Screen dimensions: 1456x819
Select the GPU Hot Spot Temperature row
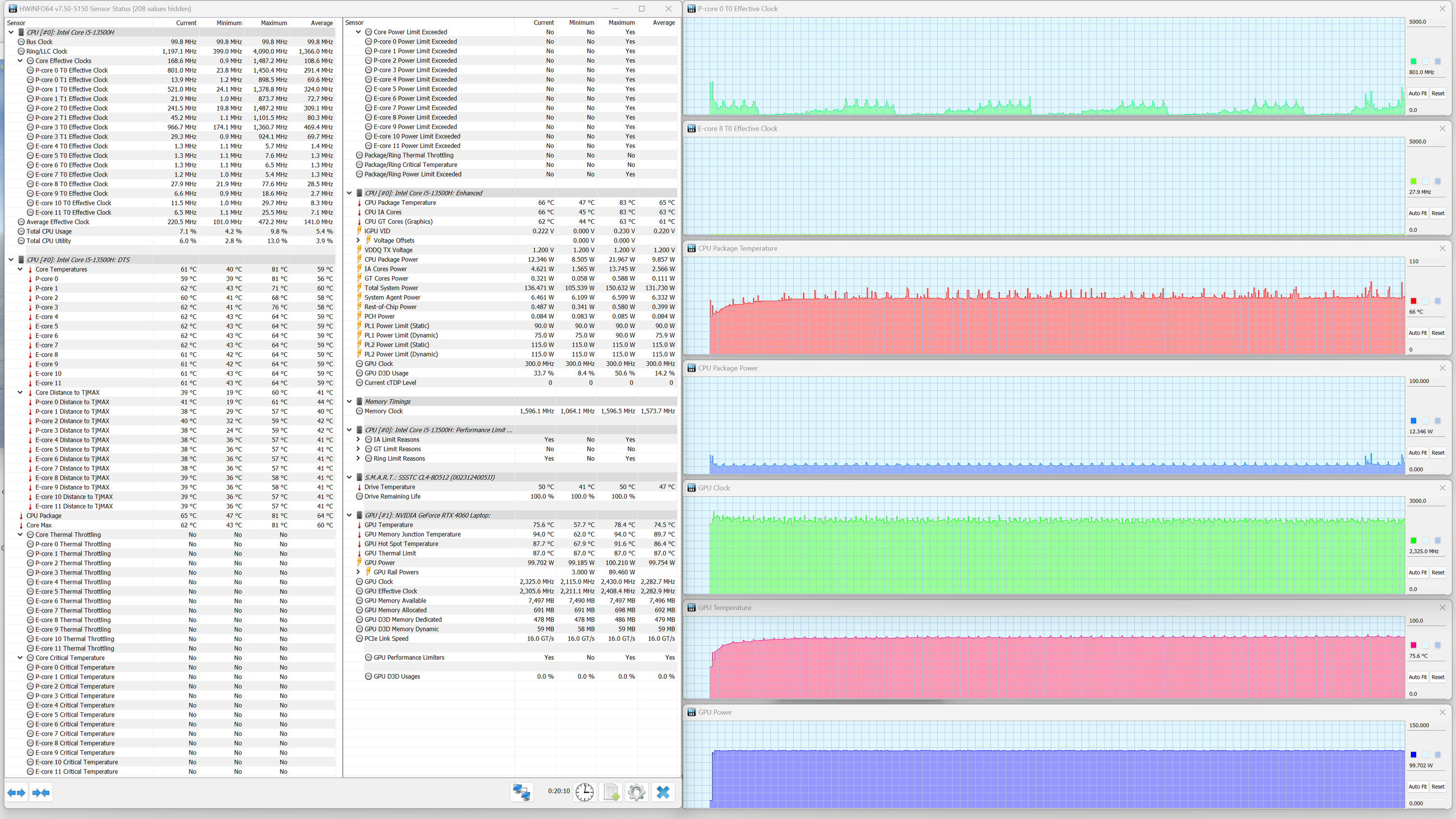click(x=401, y=544)
